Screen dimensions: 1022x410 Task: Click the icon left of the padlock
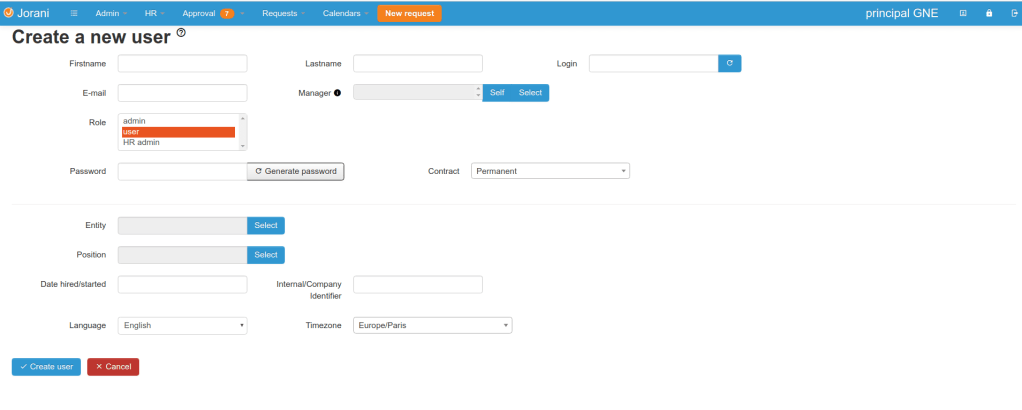(963, 14)
